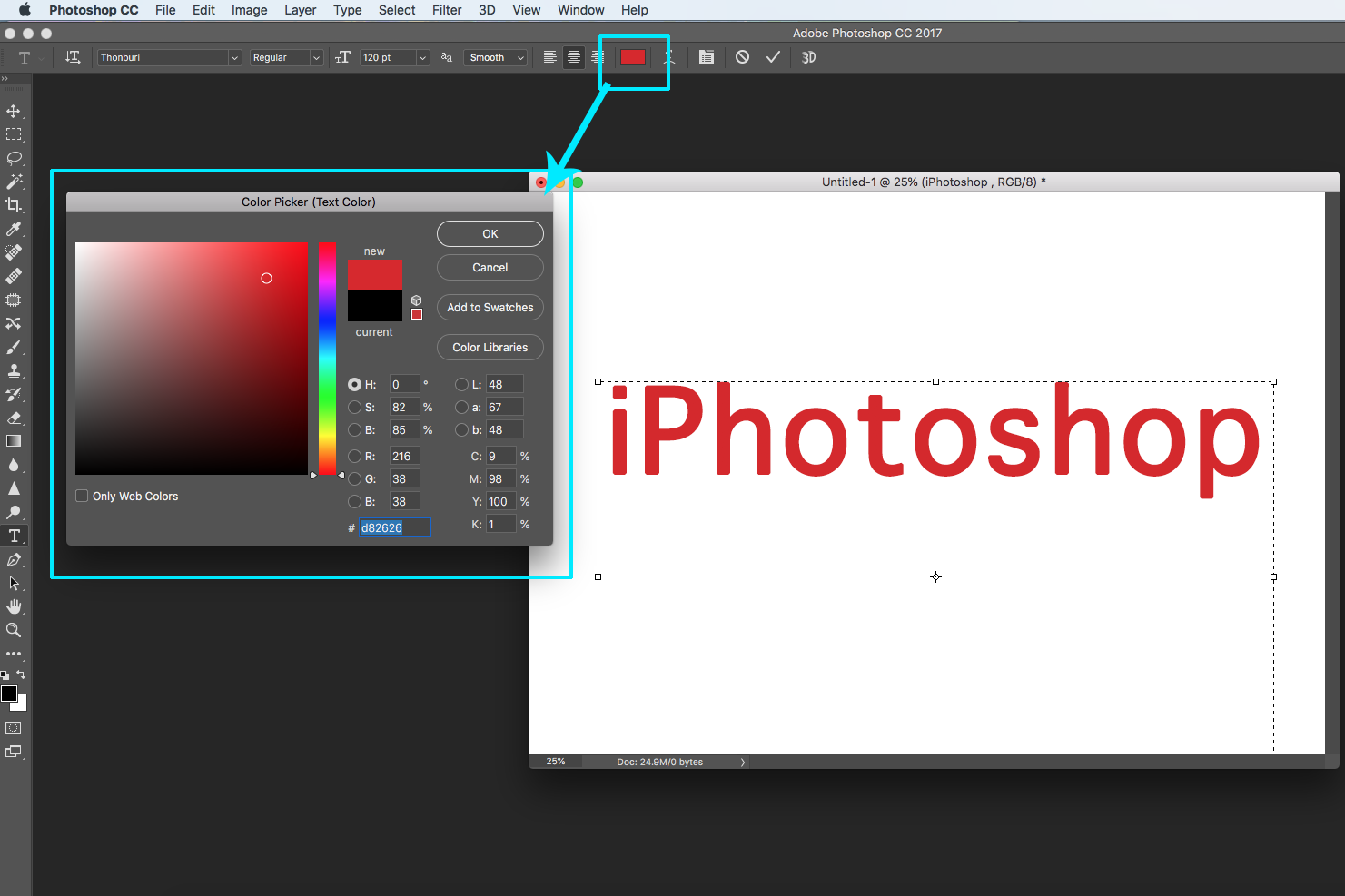Screen dimensions: 1345x896
Task: Click the not-web-safe cube warning icon
Action: pos(416,300)
